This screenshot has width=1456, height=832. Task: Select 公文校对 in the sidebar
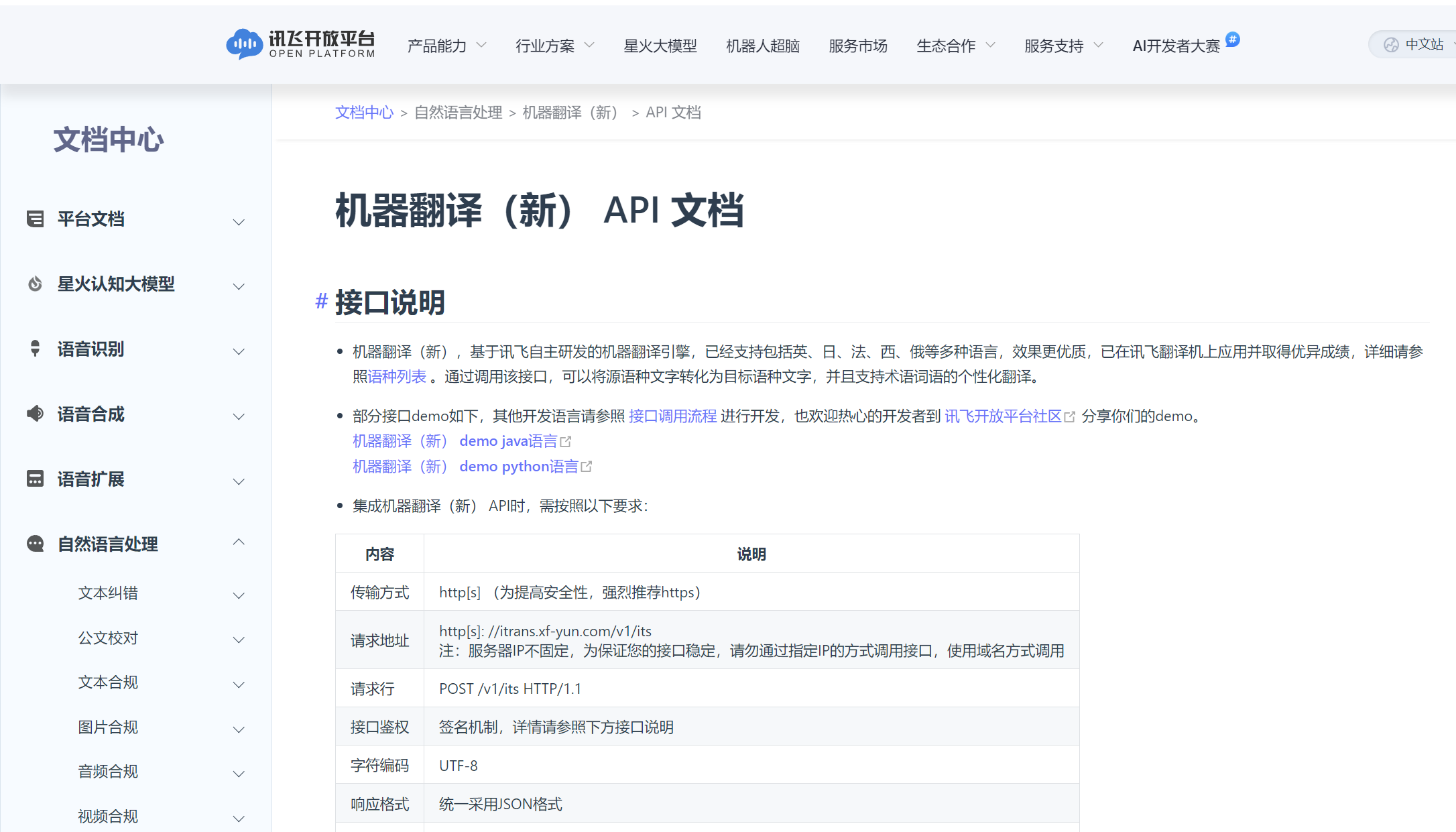click(108, 638)
